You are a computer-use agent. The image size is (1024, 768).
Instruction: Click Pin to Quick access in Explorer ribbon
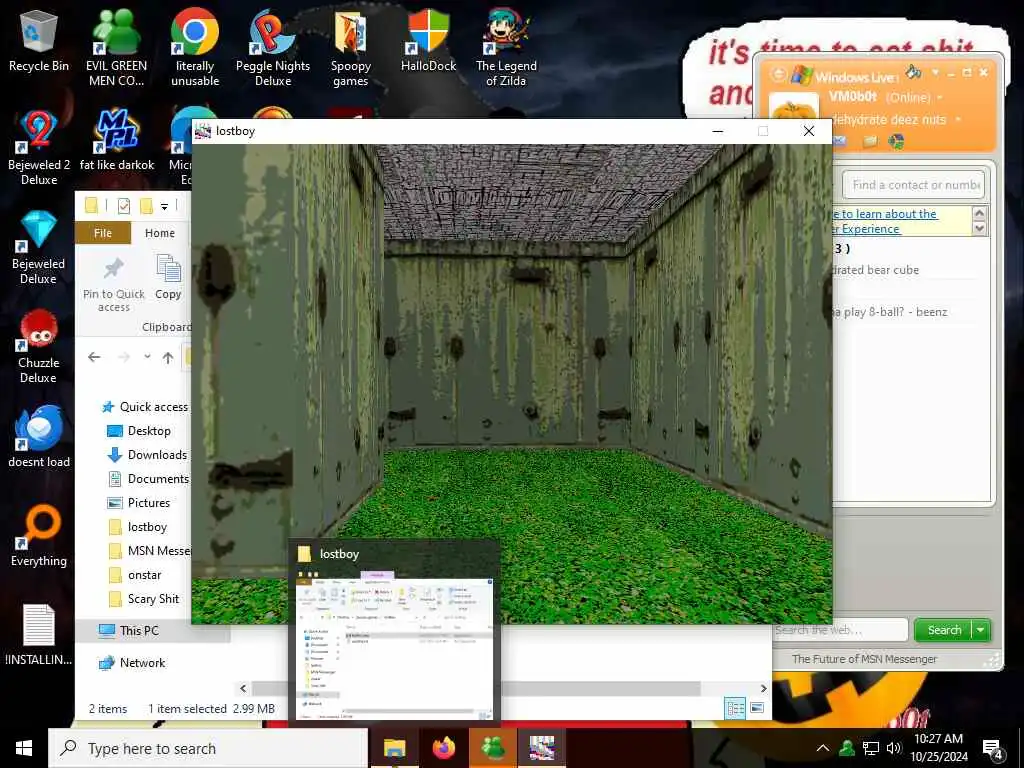[114, 283]
